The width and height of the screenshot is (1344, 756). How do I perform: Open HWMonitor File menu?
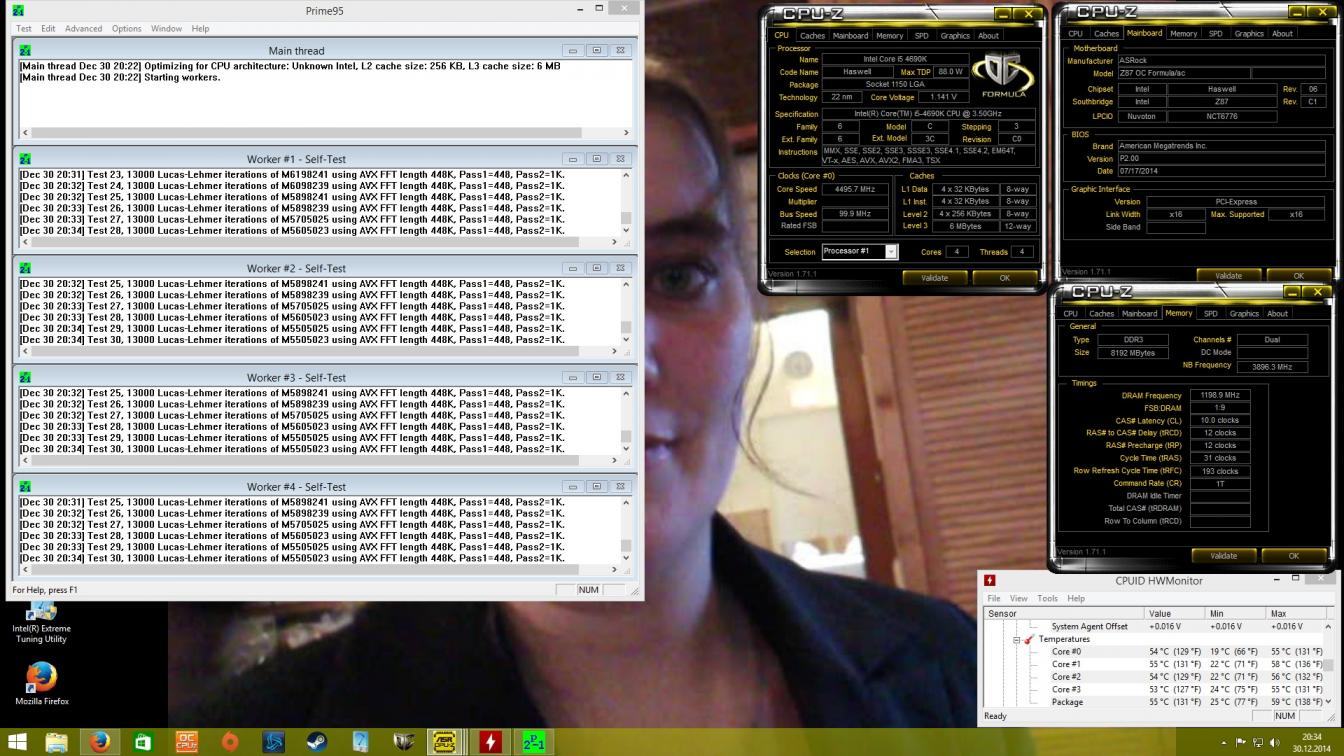994,598
